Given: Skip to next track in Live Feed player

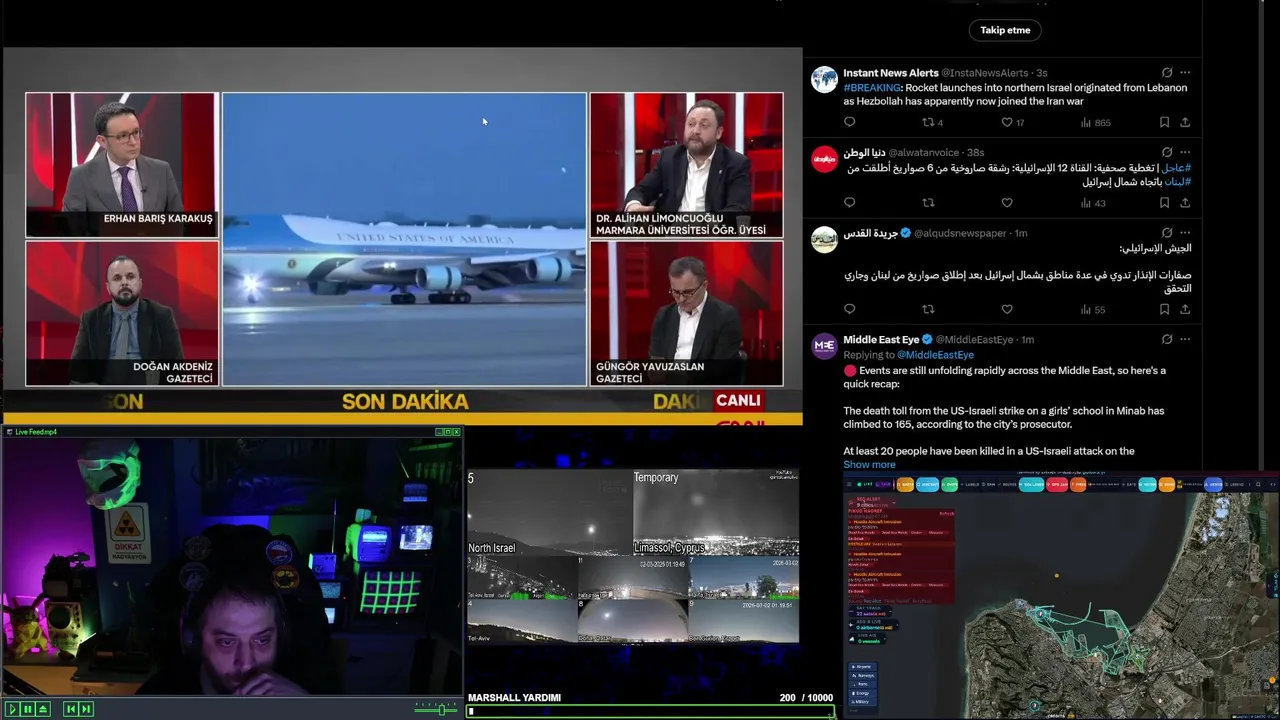Looking at the screenshot, I should click(x=86, y=709).
